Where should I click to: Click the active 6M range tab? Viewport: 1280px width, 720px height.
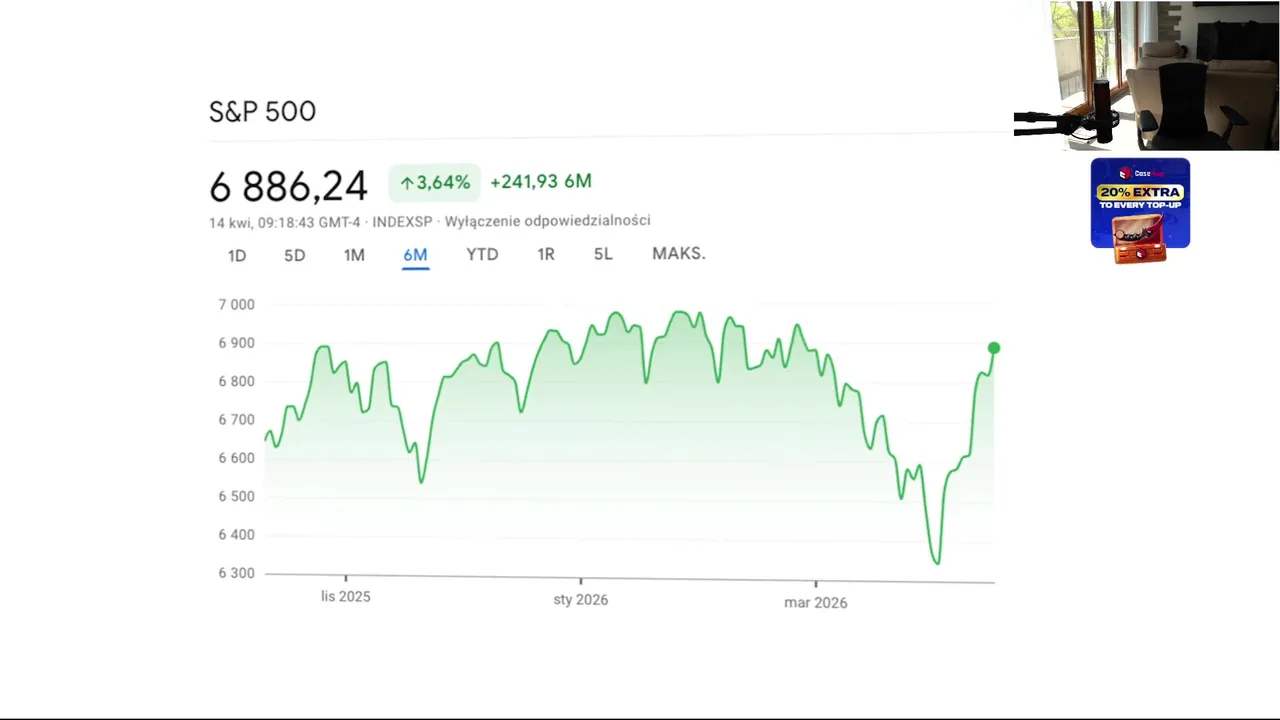tap(415, 255)
